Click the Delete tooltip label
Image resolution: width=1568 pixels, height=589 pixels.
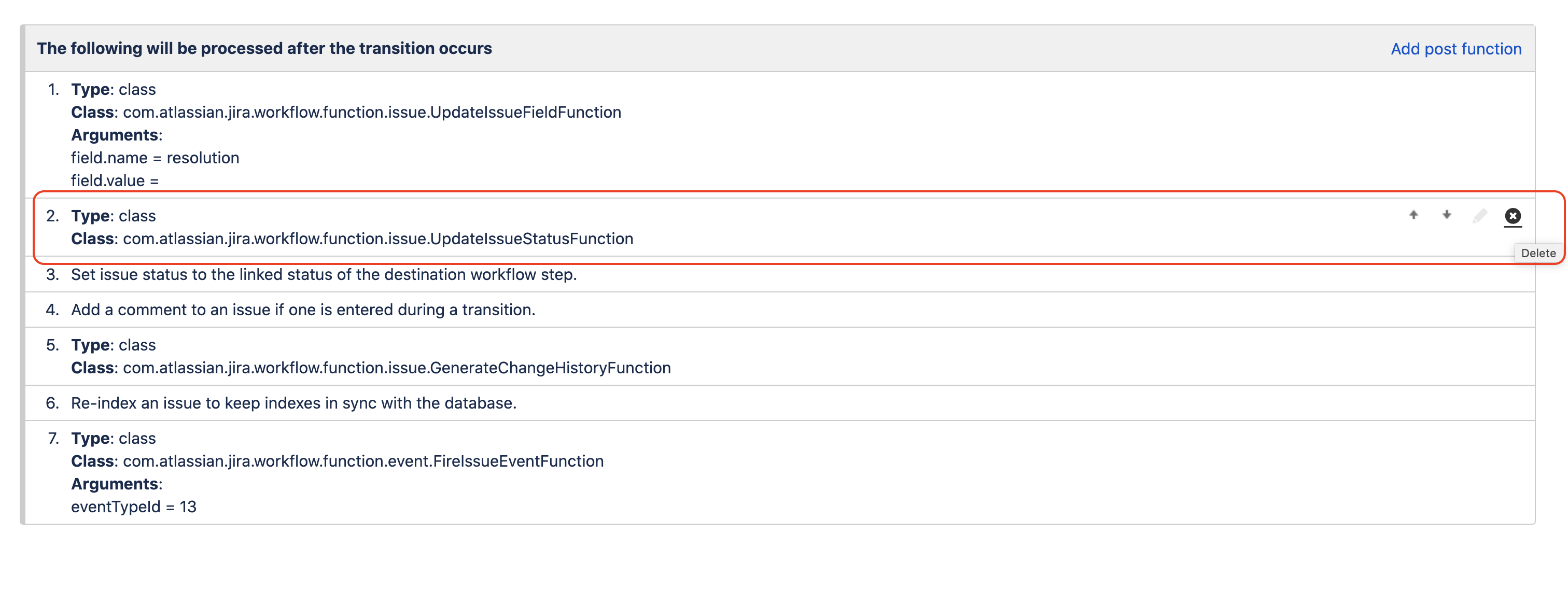click(1538, 253)
